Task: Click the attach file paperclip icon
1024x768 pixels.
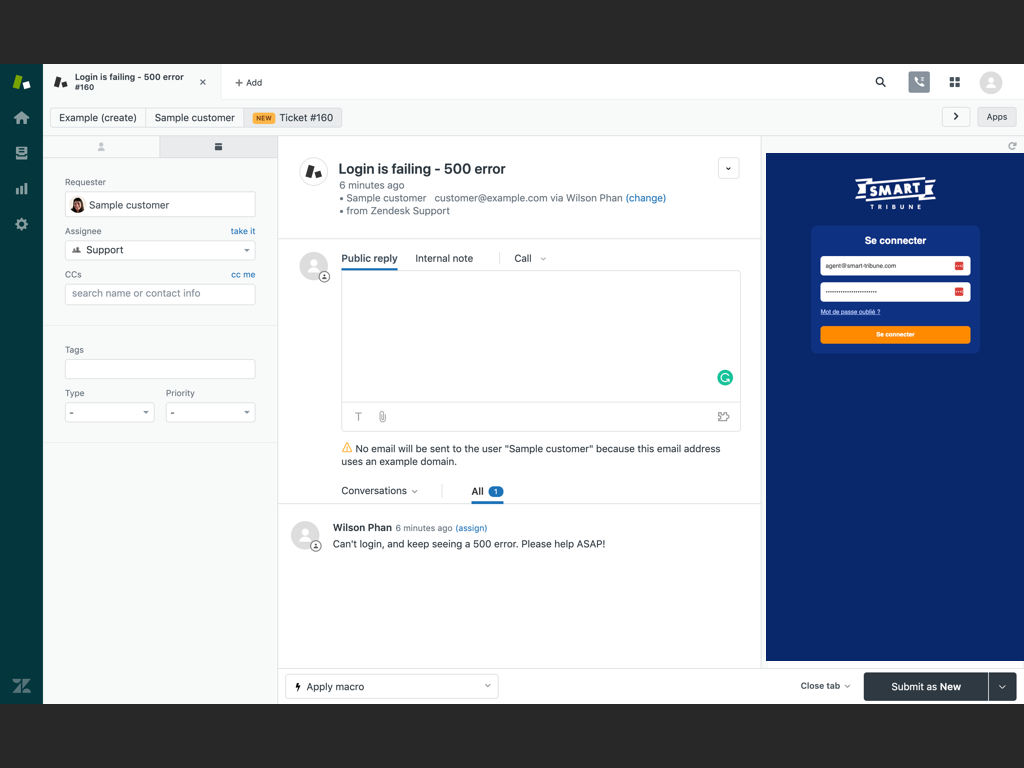Action: click(x=382, y=417)
